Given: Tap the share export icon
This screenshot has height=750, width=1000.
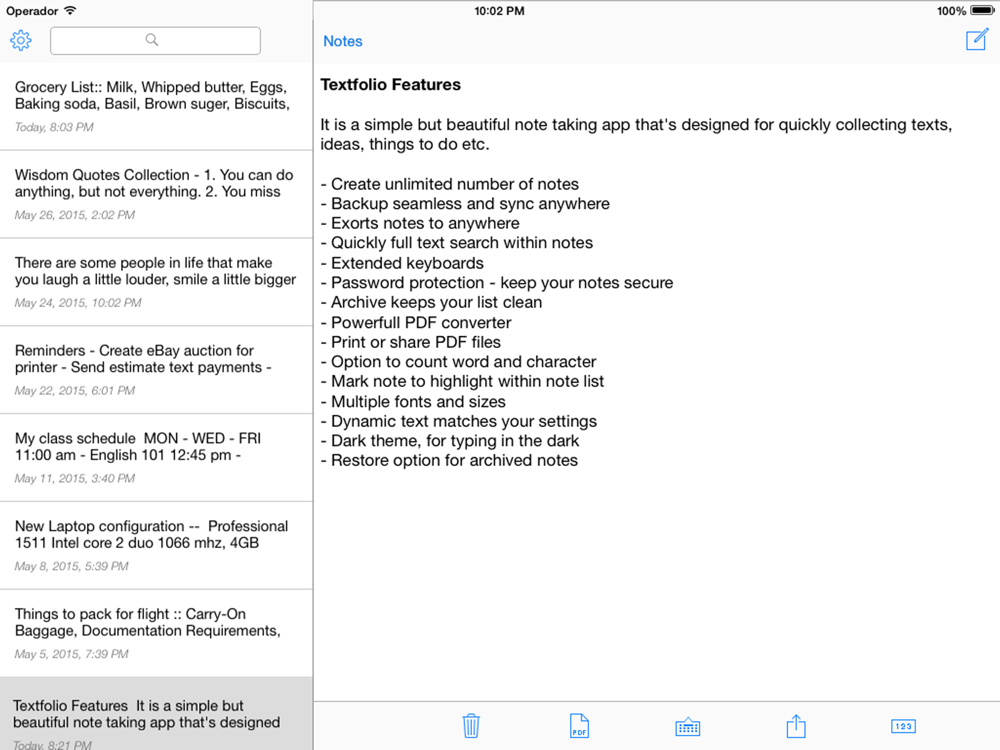Looking at the screenshot, I should [x=795, y=726].
